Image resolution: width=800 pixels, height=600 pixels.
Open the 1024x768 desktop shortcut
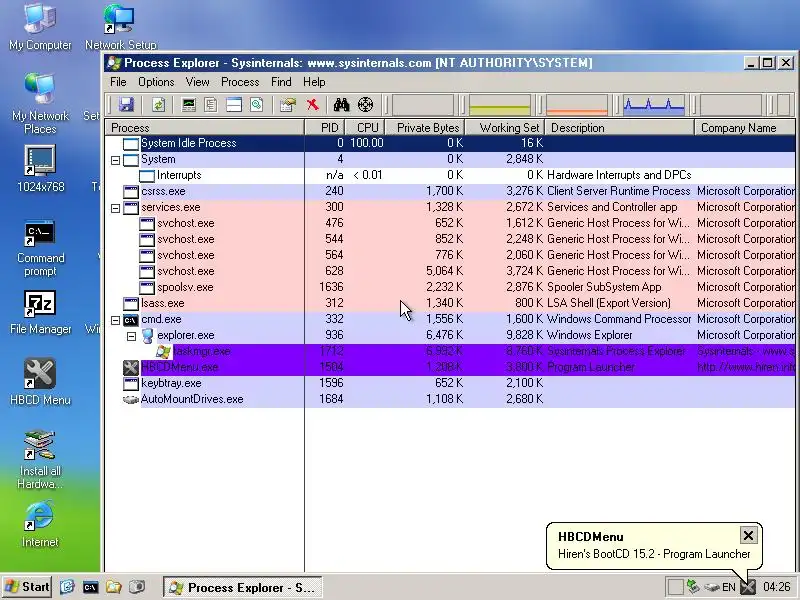[x=40, y=169]
